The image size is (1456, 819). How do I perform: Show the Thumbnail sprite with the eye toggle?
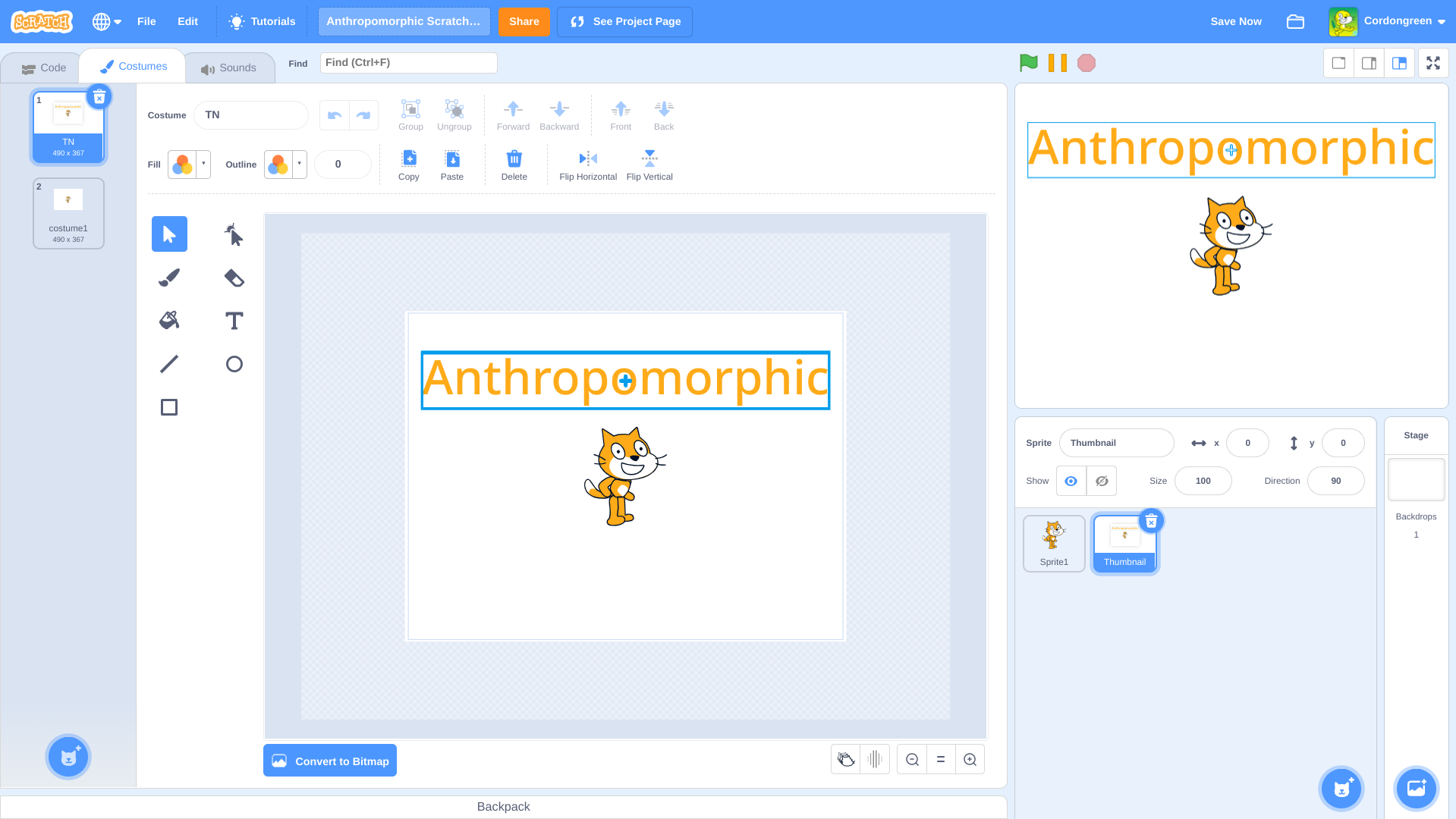click(1071, 481)
